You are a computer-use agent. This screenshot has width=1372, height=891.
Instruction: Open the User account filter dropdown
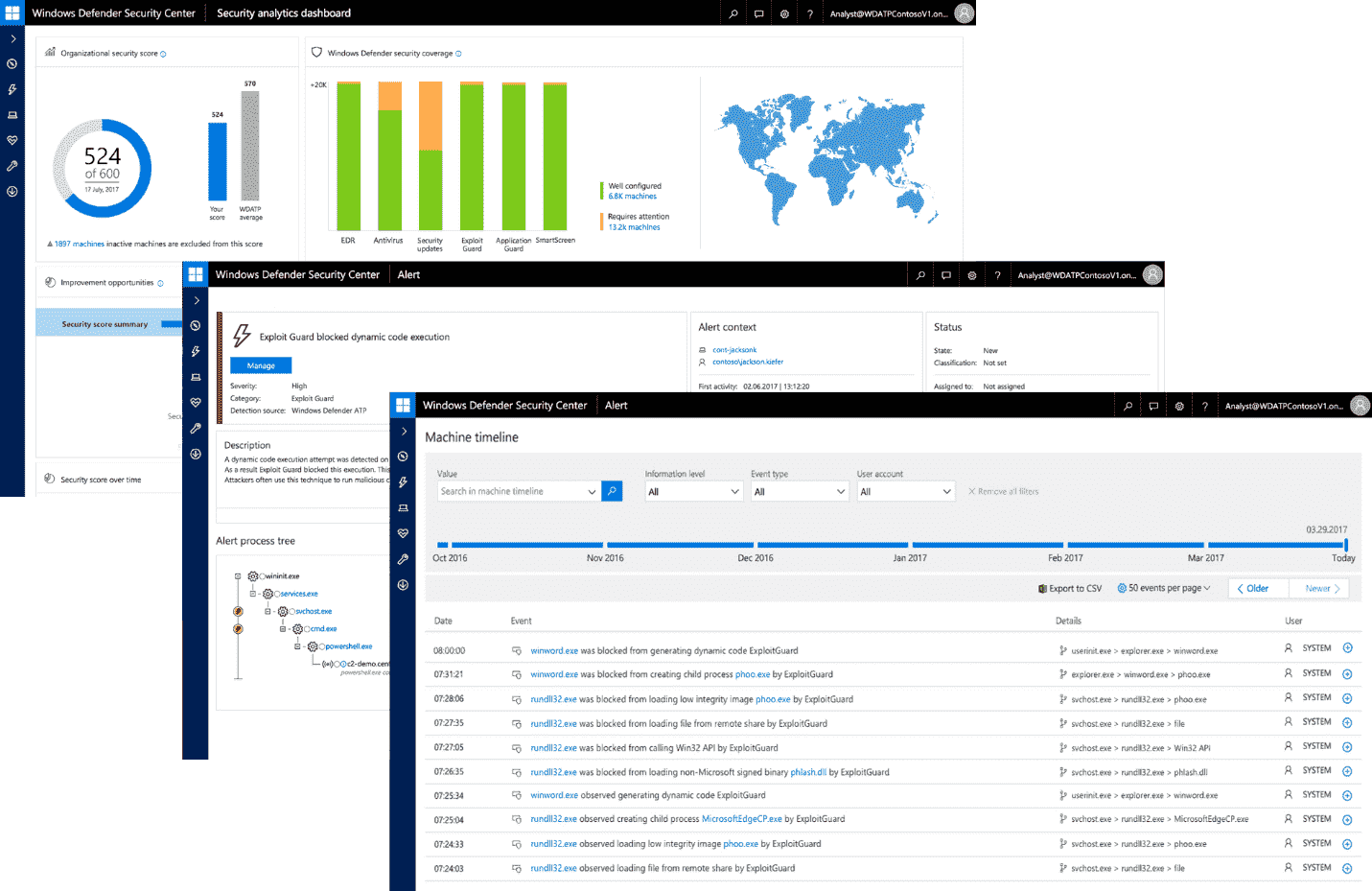(905, 492)
